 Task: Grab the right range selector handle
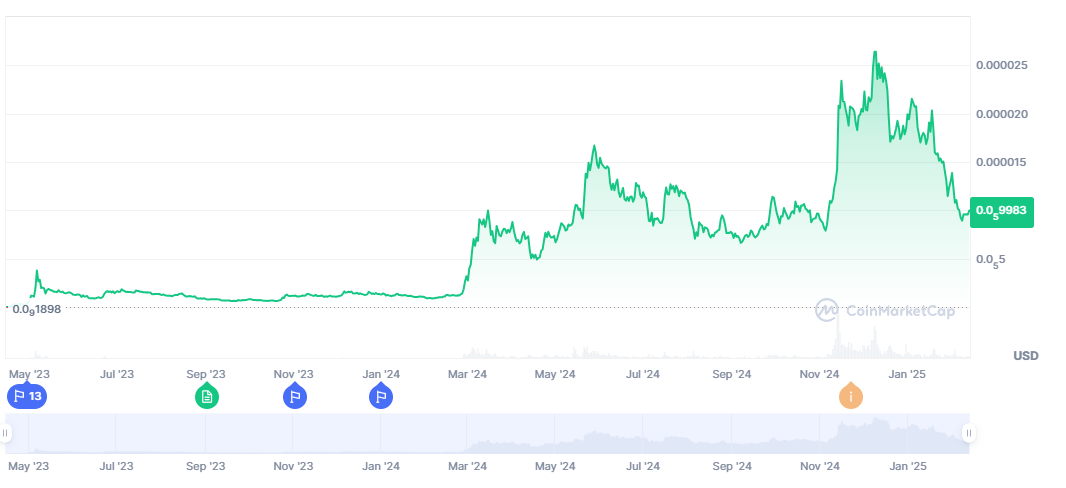tap(968, 433)
